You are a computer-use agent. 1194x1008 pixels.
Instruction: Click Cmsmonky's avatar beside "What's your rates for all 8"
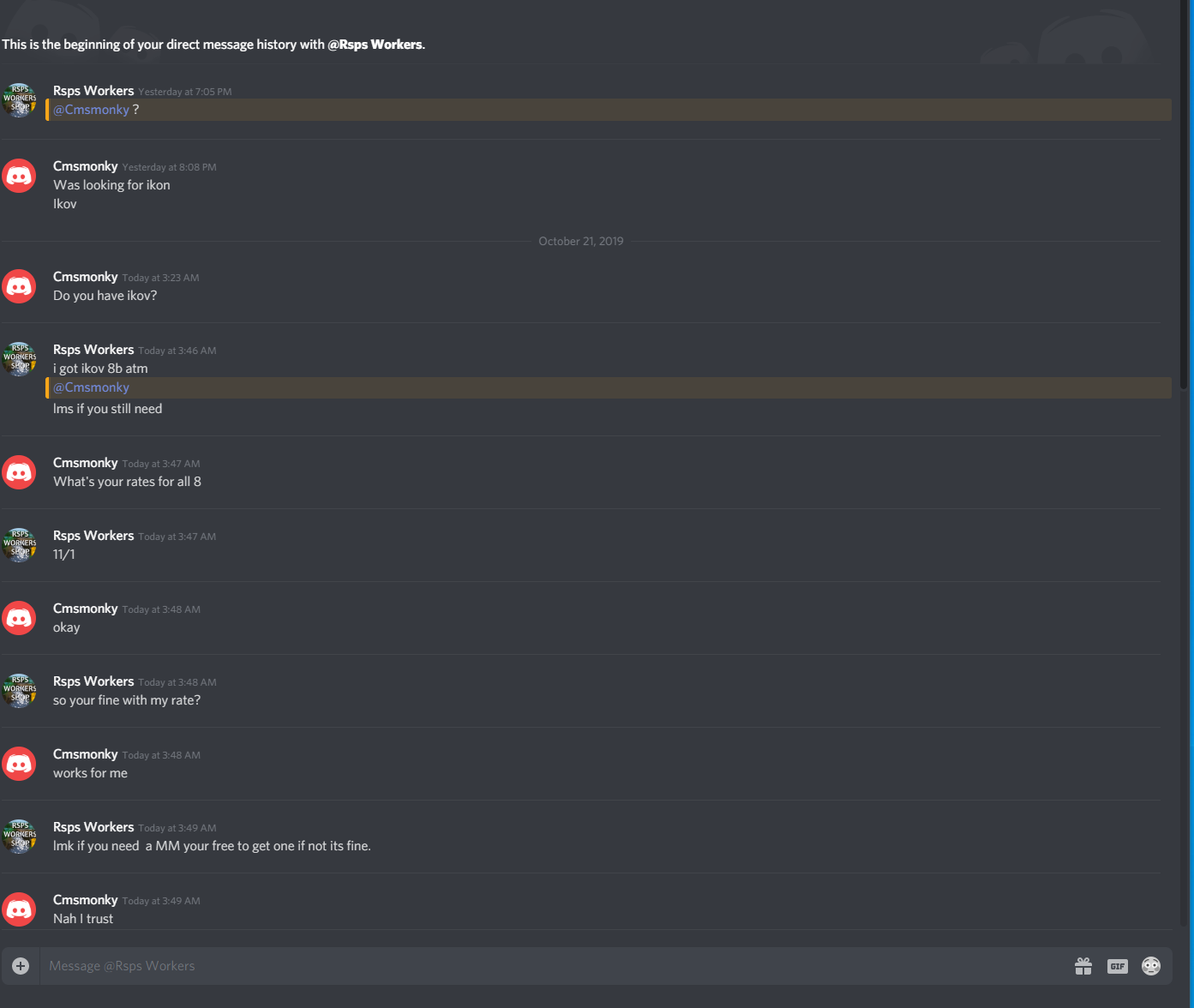click(19, 472)
